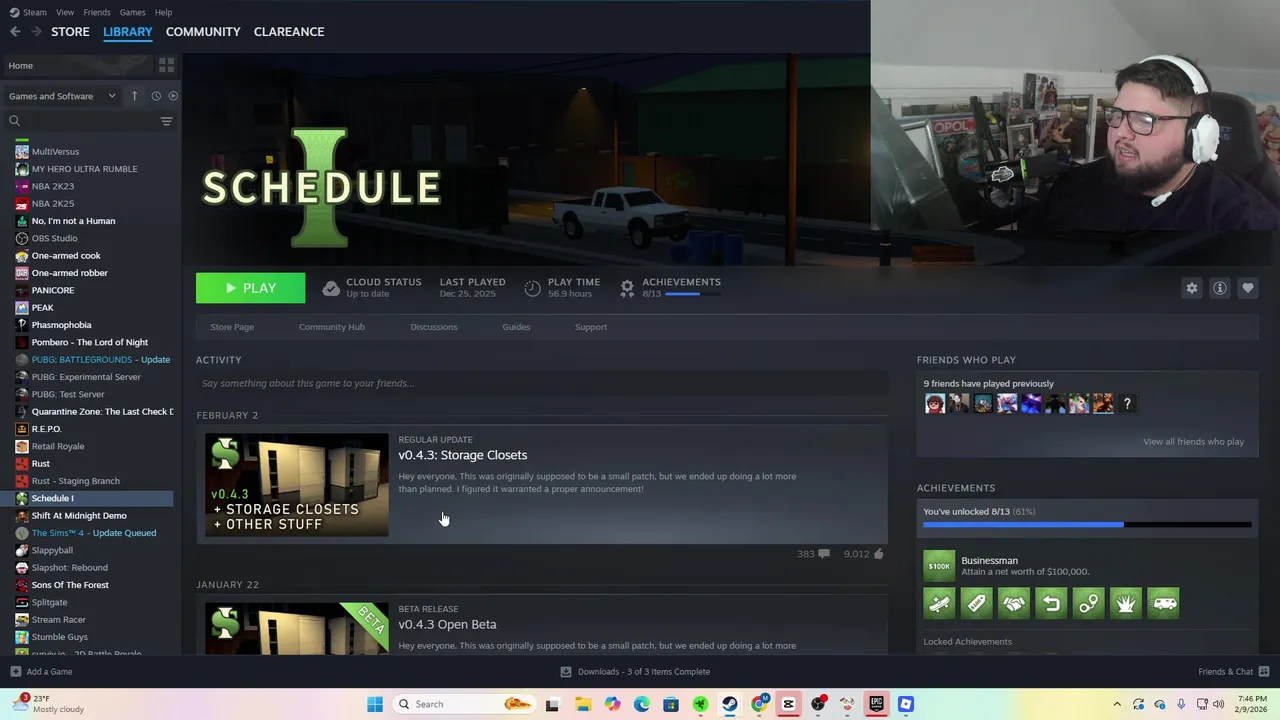The image size is (1280, 720).
Task: View the unknown friend question mark avatar
Action: tap(1127, 403)
